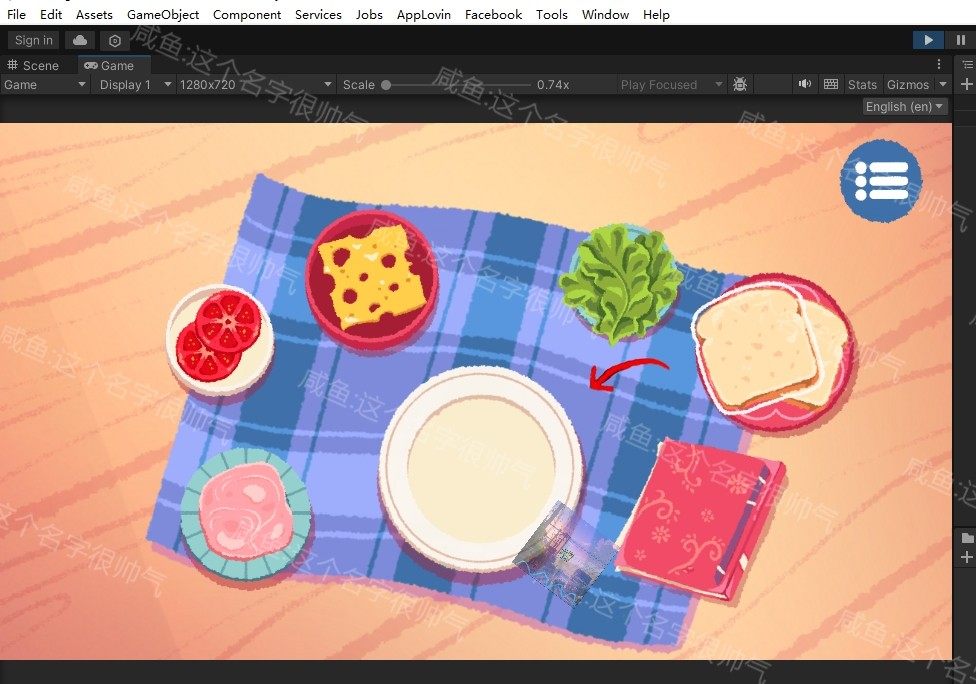Open the Display 1 dropdown

point(135,85)
